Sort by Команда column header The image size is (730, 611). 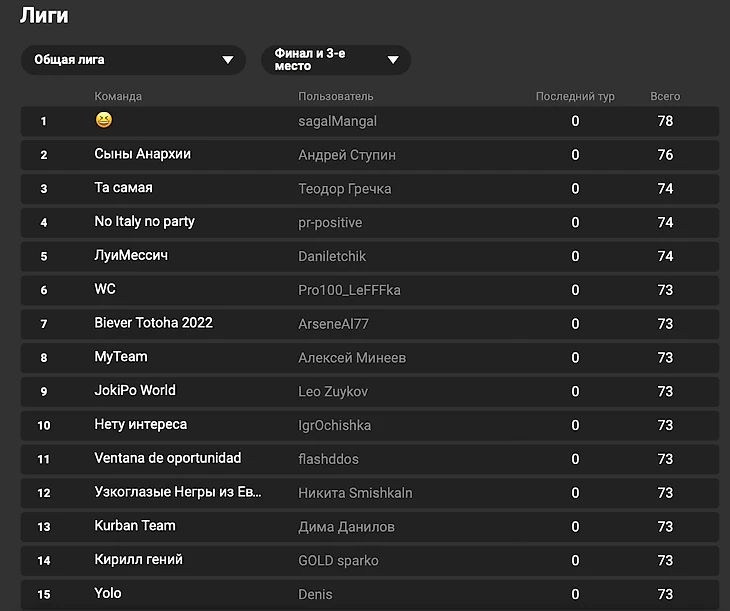118,97
